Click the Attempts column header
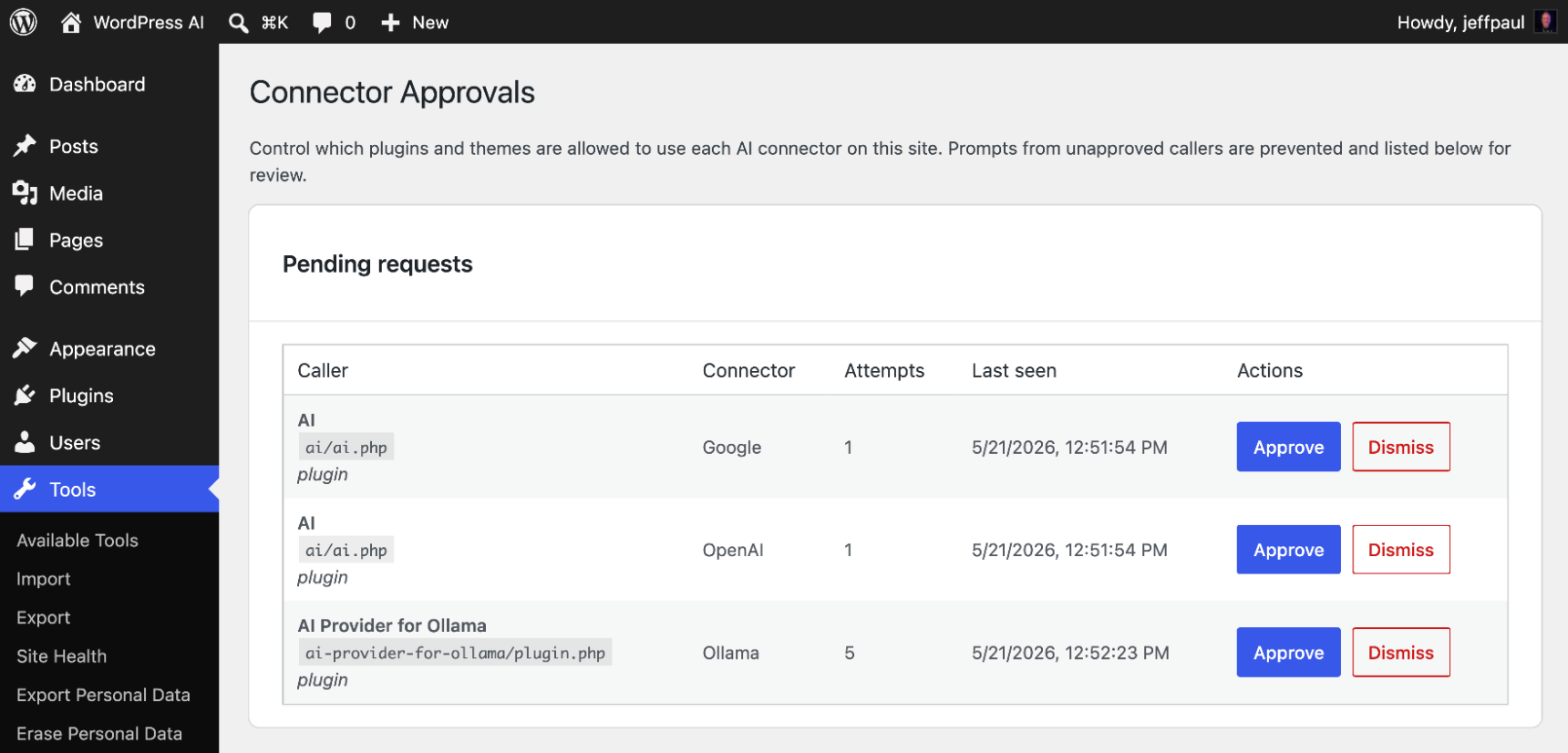Viewport: 1568px width, 753px height. 884,370
